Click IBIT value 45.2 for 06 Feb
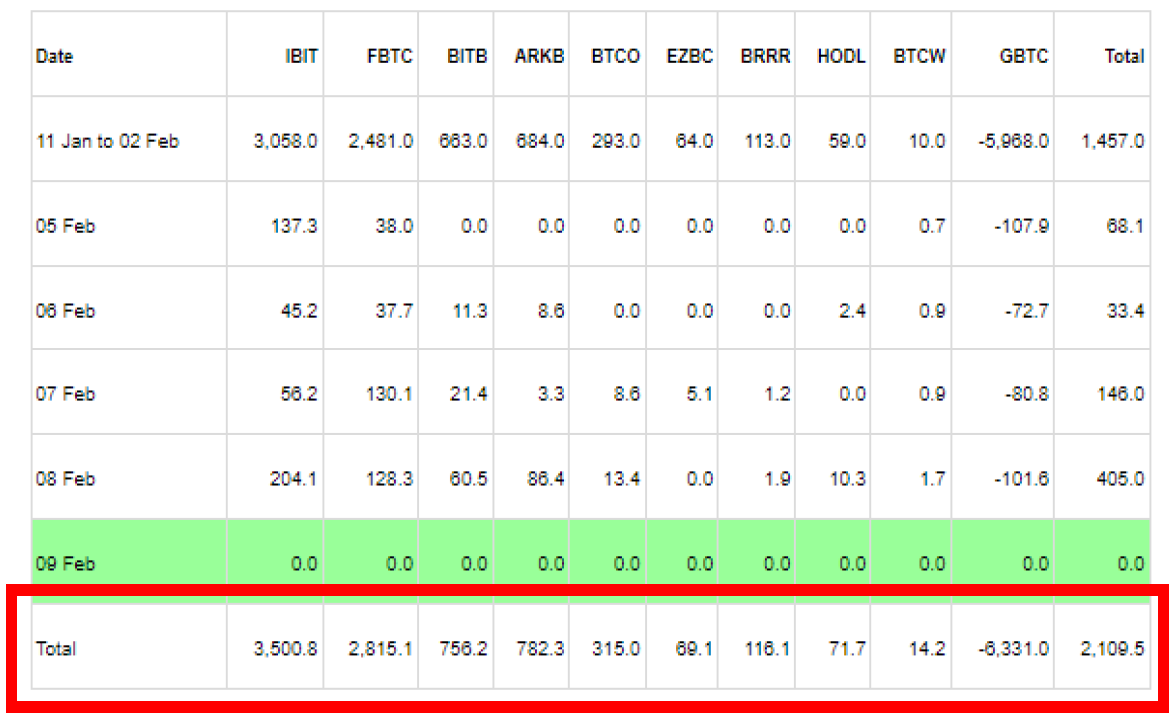Screen dimensions: 1173x718 click(x=299, y=310)
